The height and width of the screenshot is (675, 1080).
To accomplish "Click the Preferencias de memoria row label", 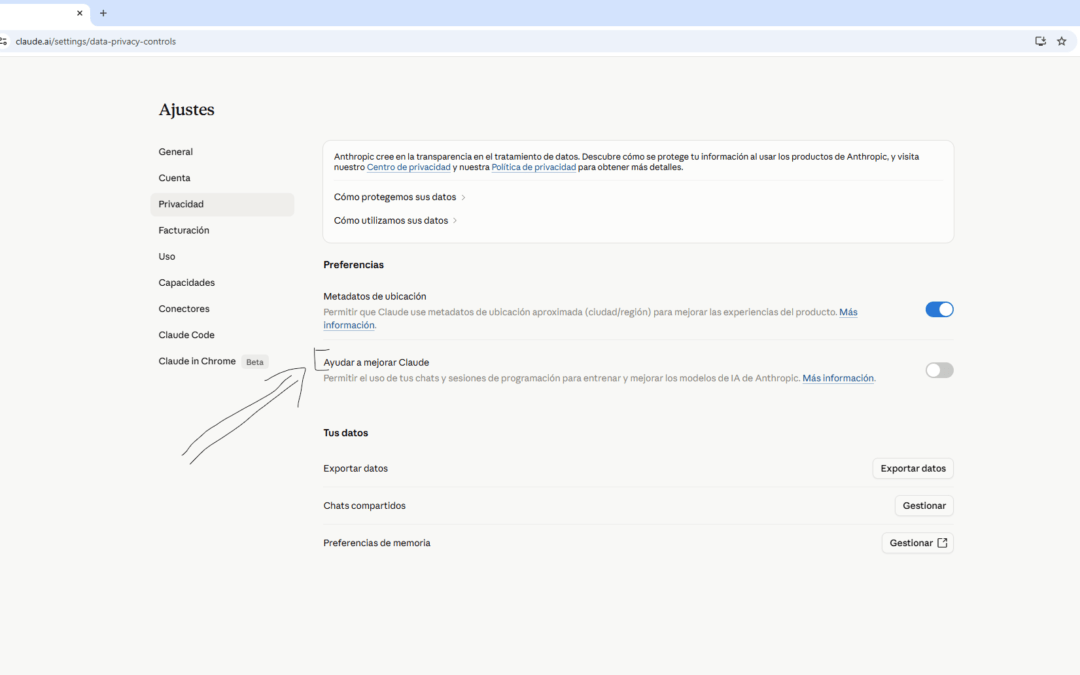I will 377,543.
